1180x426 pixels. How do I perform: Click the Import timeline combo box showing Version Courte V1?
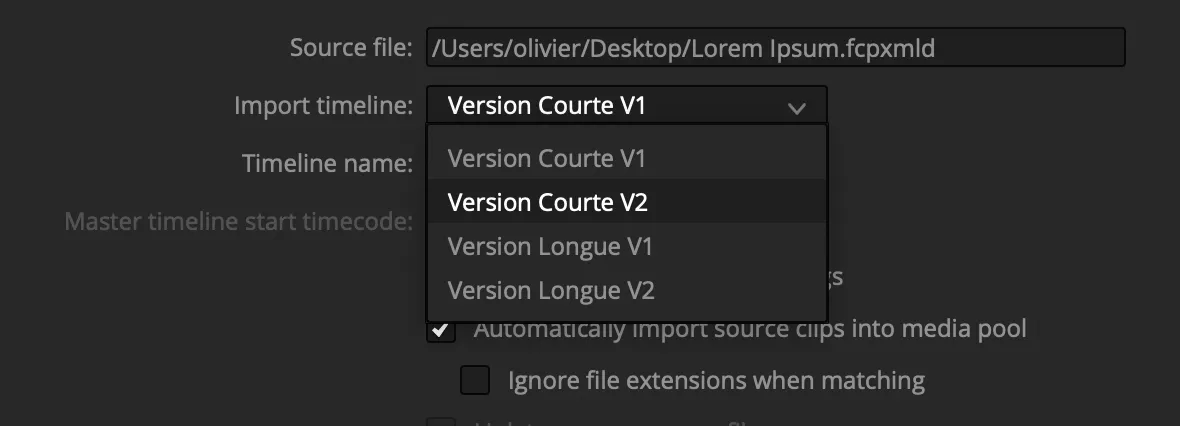click(610, 106)
